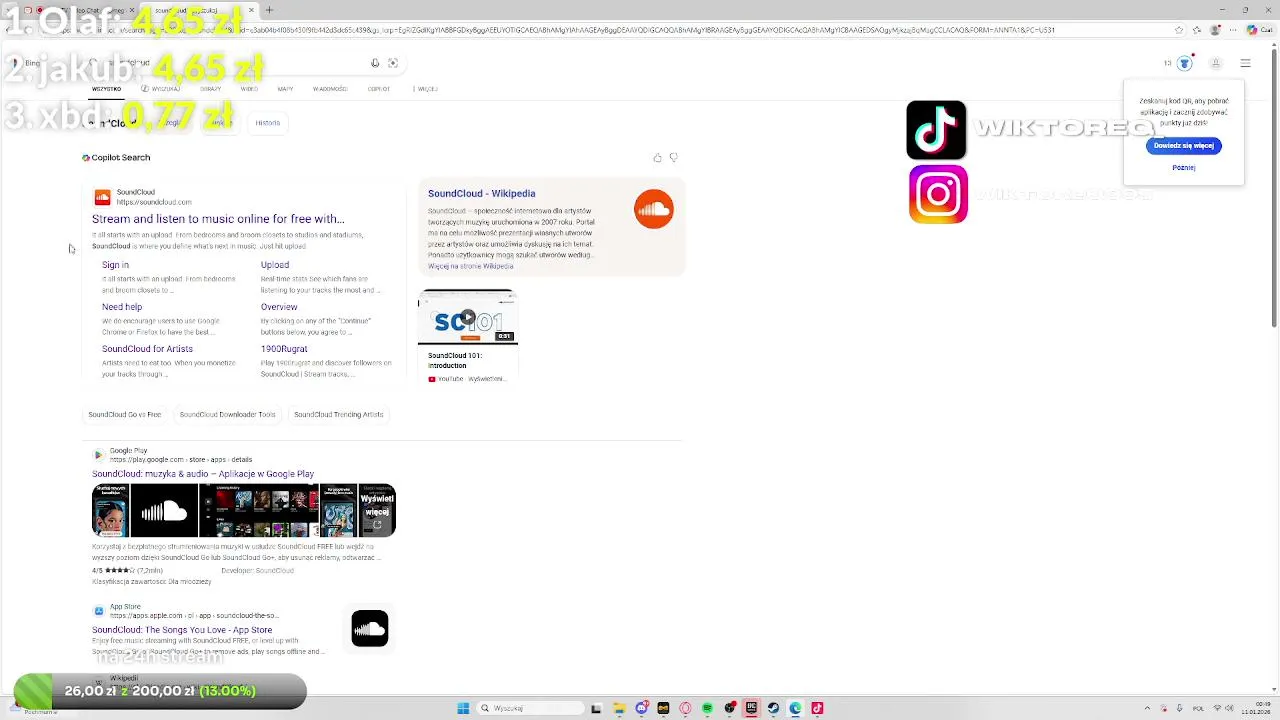Select the WSZYSTKO results tab
This screenshot has width=1280, height=720.
pyautogui.click(x=106, y=89)
